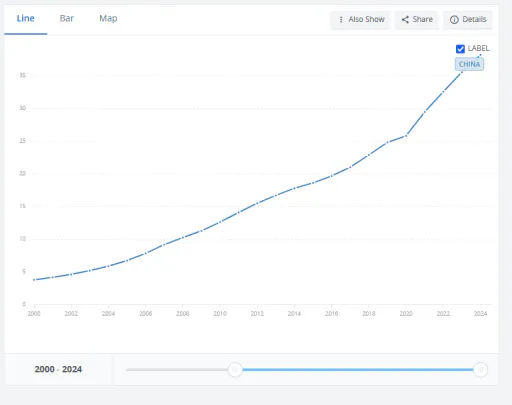The width and height of the screenshot is (512, 405).
Task: Click the left handle of year range slider
Action: pyautogui.click(x=235, y=369)
